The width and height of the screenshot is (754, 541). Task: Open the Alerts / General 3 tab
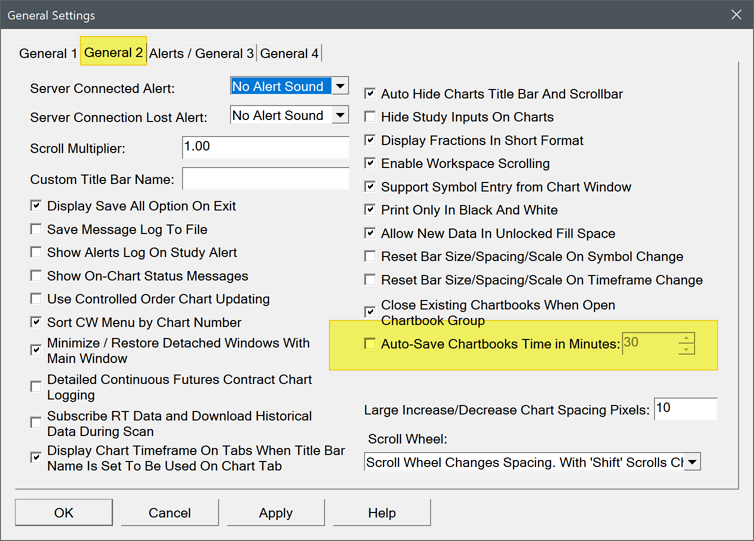point(201,53)
